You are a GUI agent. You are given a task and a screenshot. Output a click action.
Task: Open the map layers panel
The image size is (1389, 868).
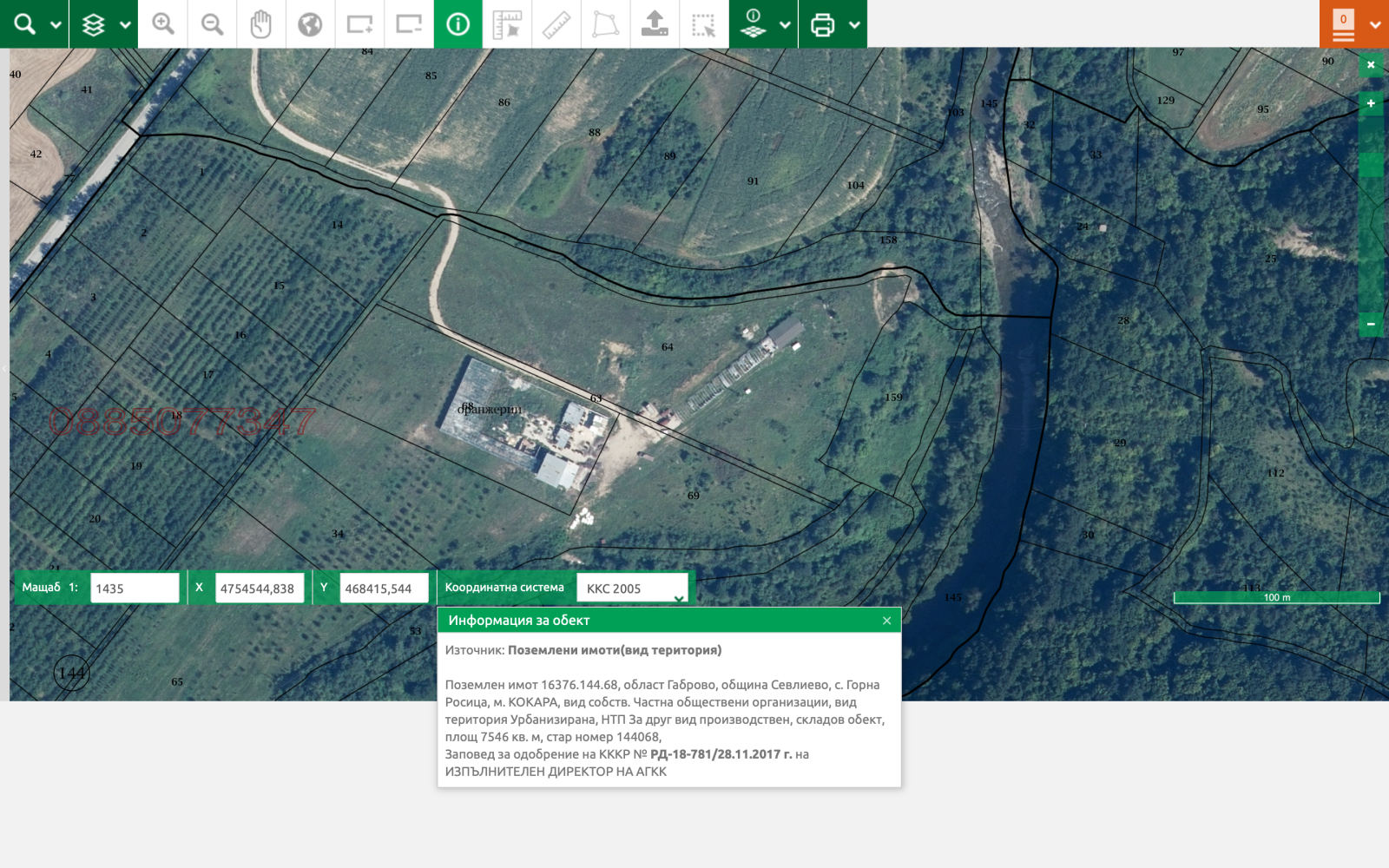click(x=94, y=24)
